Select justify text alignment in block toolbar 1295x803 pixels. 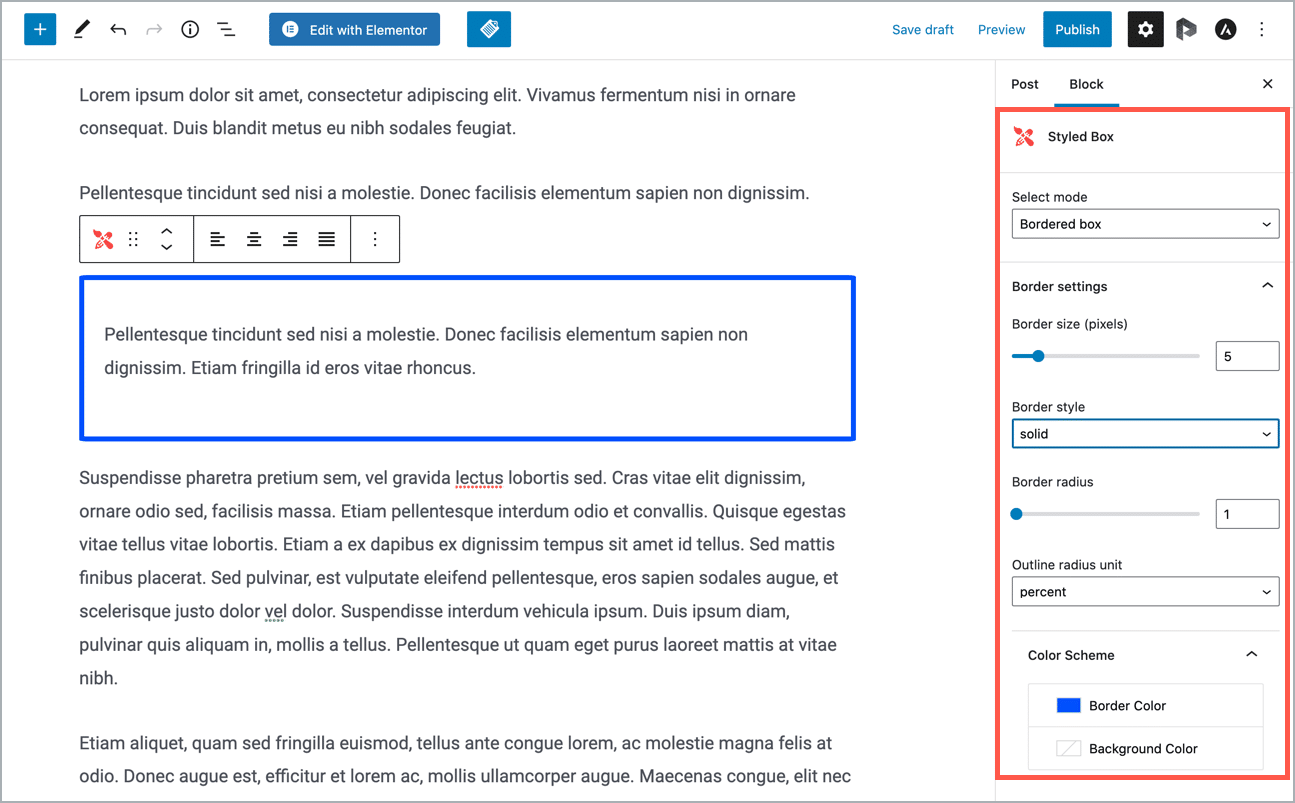(x=326, y=239)
